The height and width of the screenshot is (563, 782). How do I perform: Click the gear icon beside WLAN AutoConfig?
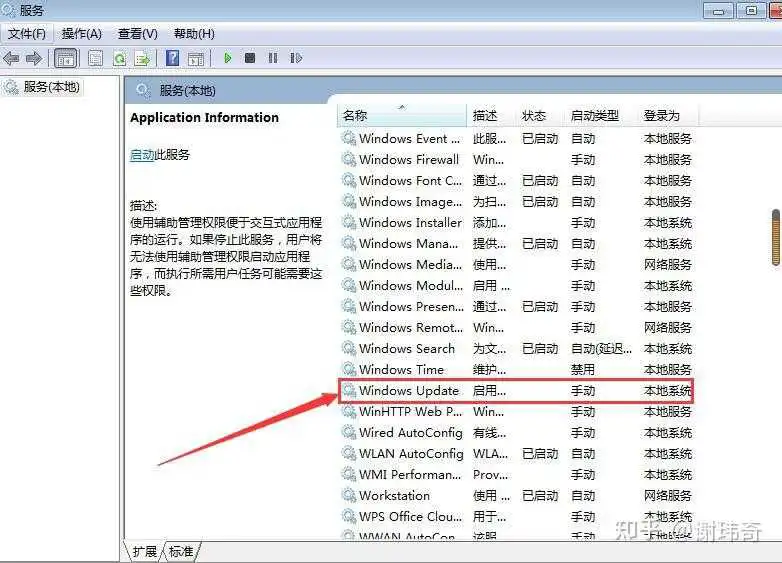(x=349, y=453)
